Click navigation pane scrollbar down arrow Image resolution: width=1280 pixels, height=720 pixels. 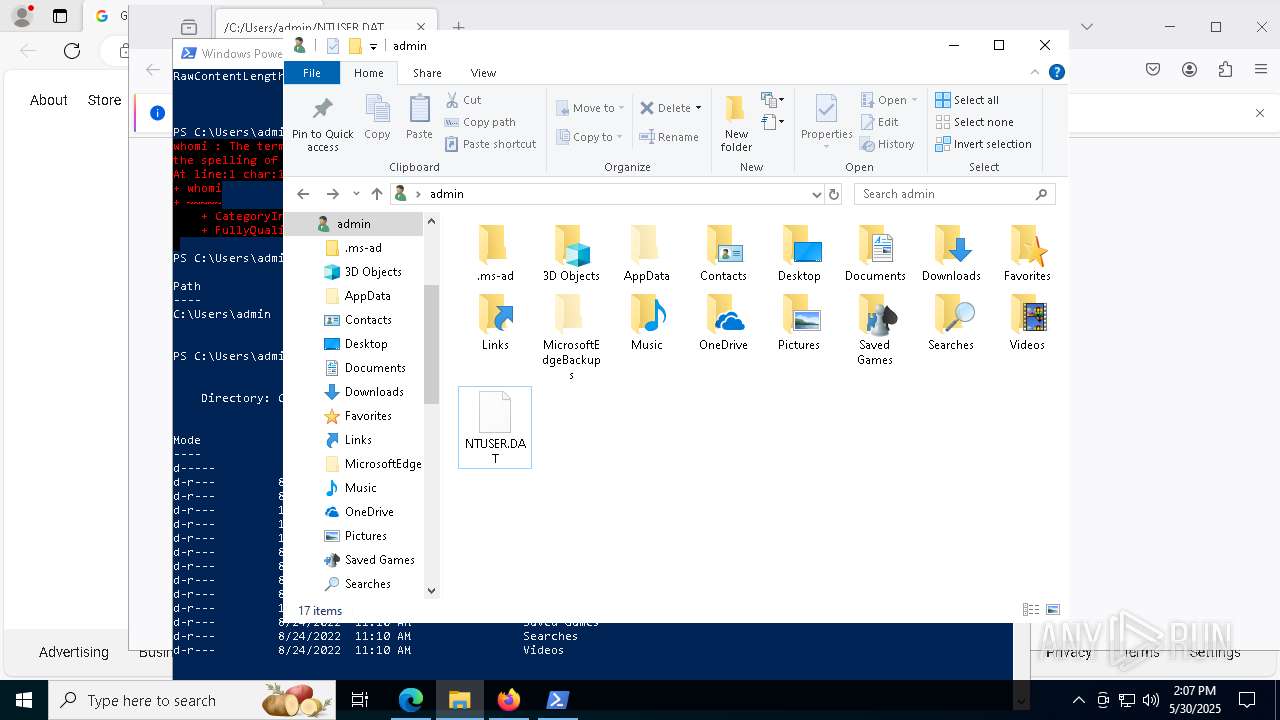pos(432,590)
